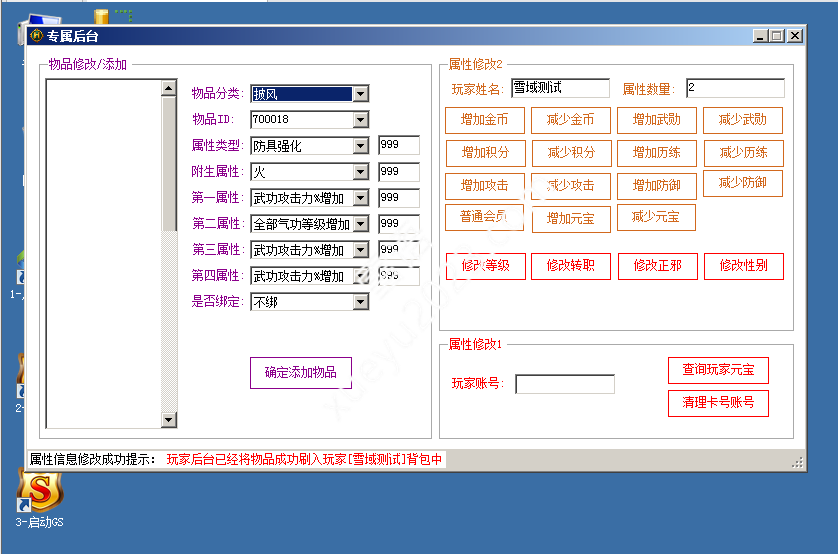Click the 减少金币 button
838x554 pixels.
click(x=571, y=120)
